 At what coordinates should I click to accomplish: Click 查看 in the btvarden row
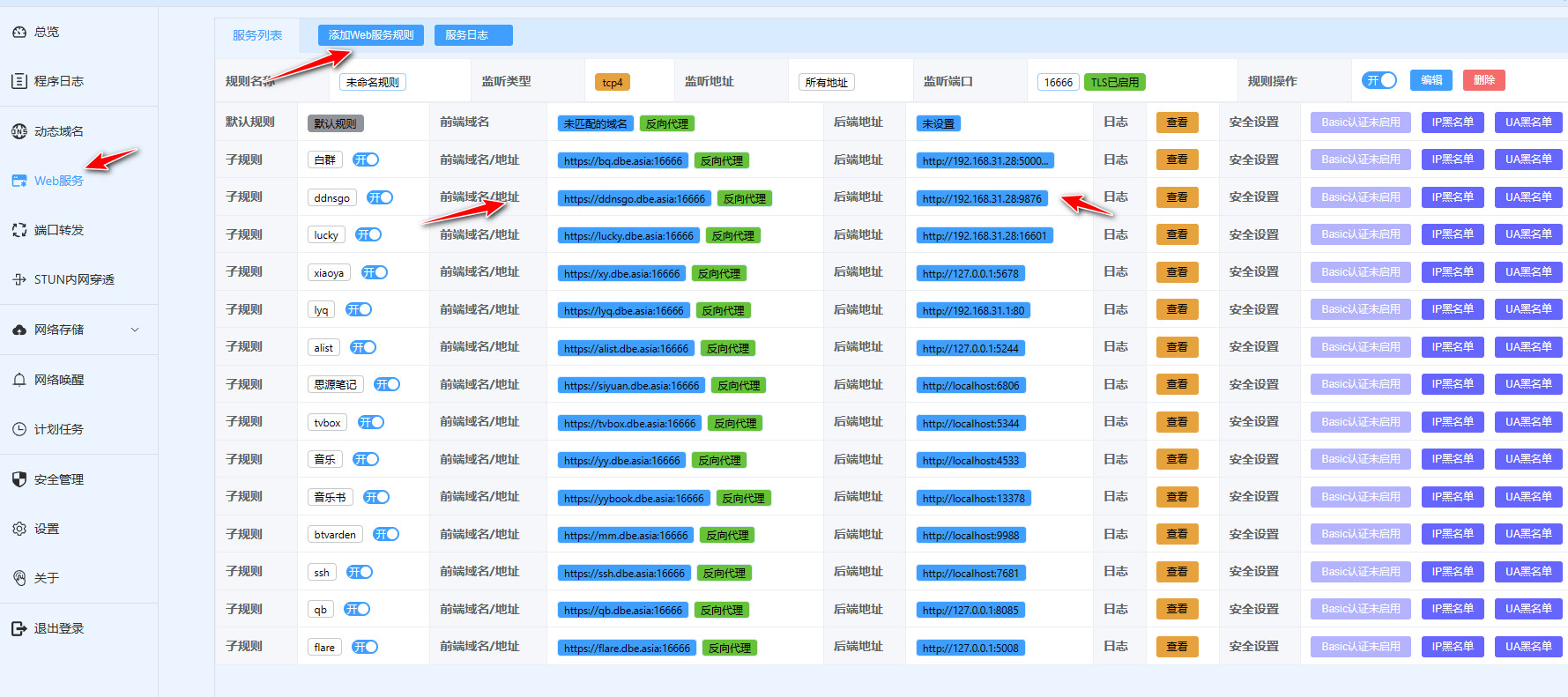pos(1178,534)
